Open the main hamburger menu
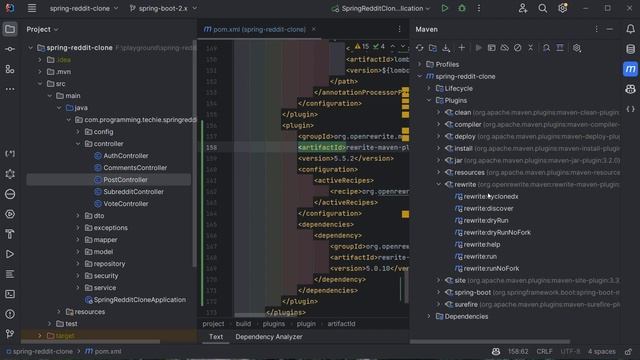This screenshot has height=360, width=640. (31, 8)
